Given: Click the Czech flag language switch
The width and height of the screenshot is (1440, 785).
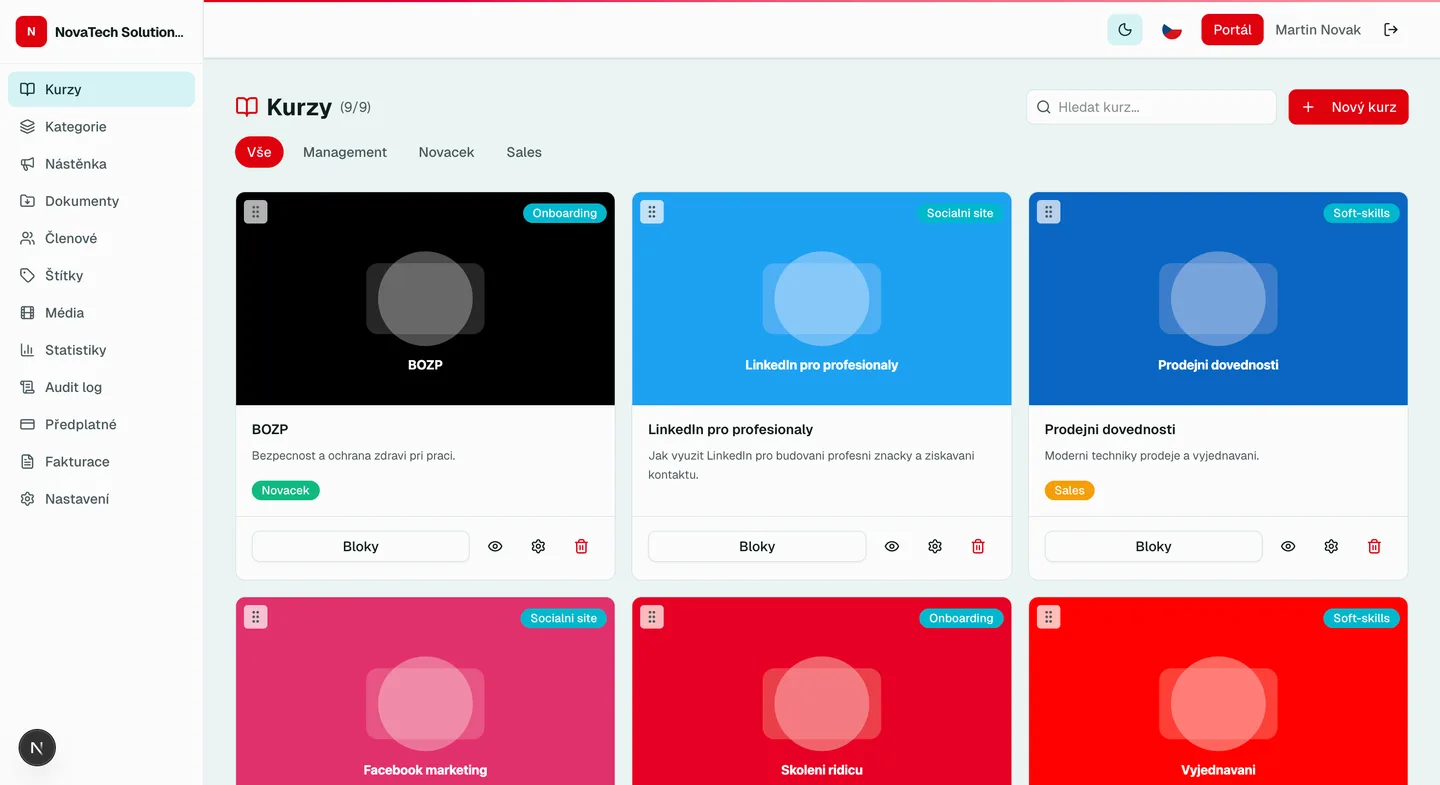Looking at the screenshot, I should (x=1171, y=29).
